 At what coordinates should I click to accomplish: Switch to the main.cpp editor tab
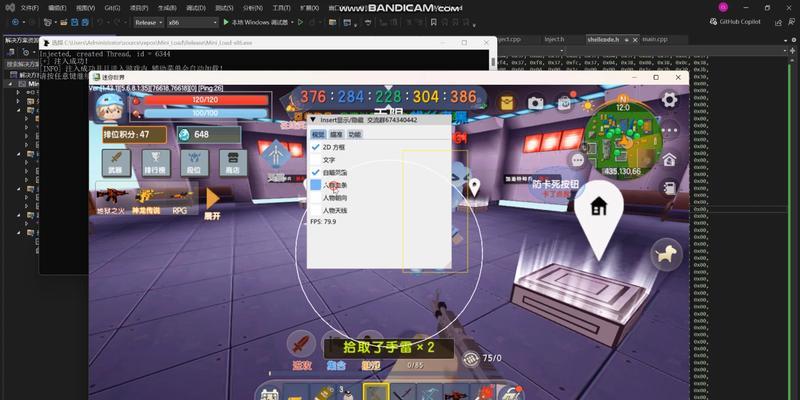pos(655,39)
